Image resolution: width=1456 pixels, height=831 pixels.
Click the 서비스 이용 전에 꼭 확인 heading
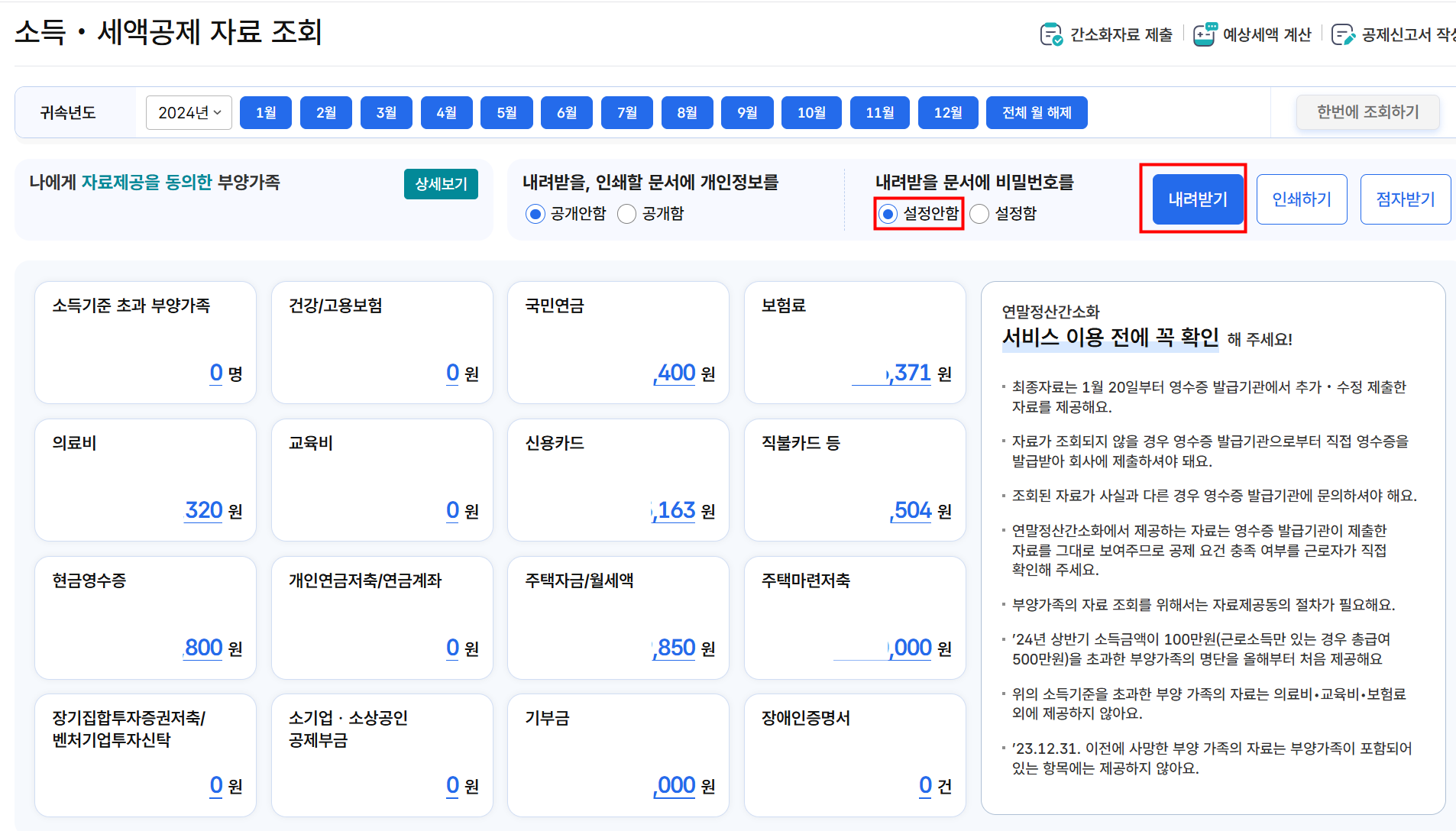pos(1110,338)
